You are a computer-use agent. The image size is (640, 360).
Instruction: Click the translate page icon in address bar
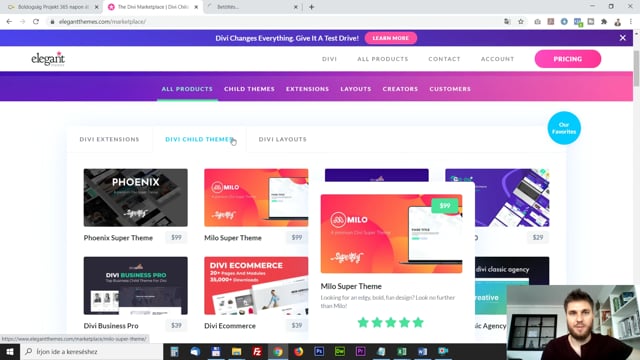[x=507, y=22]
